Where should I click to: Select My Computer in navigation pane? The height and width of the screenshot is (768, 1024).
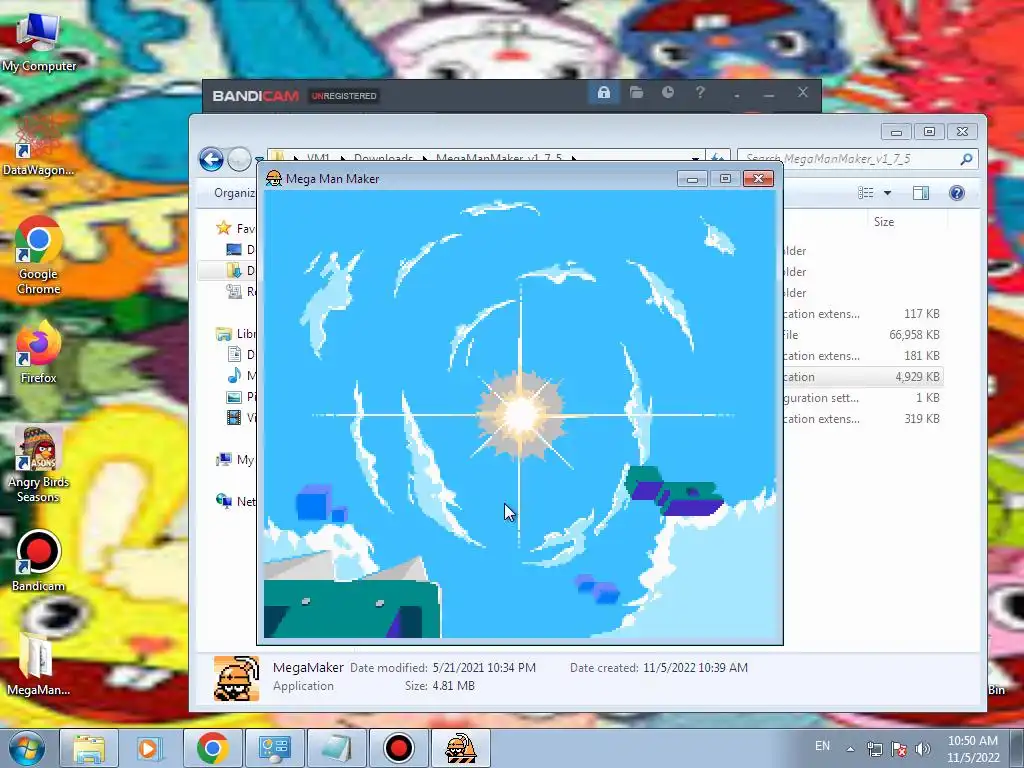pyautogui.click(x=236, y=460)
